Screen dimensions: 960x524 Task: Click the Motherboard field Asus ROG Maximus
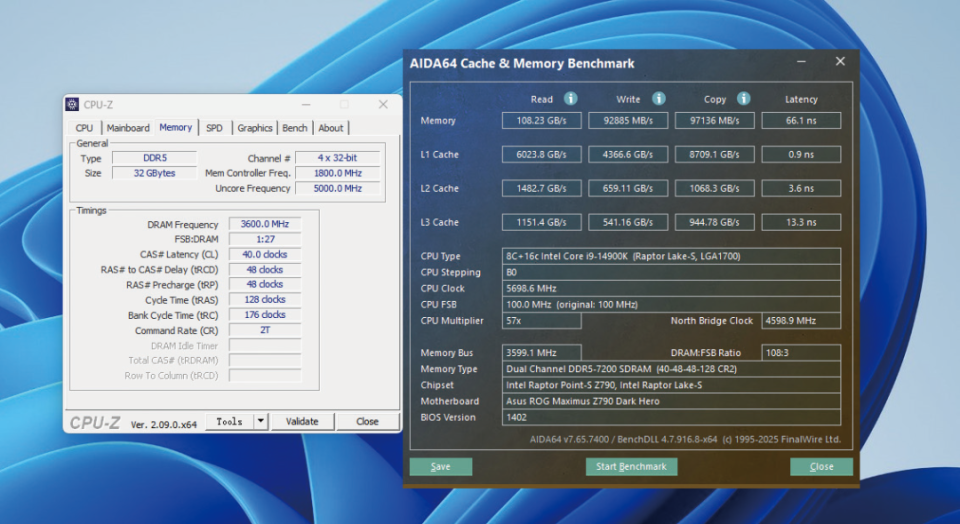click(x=671, y=401)
